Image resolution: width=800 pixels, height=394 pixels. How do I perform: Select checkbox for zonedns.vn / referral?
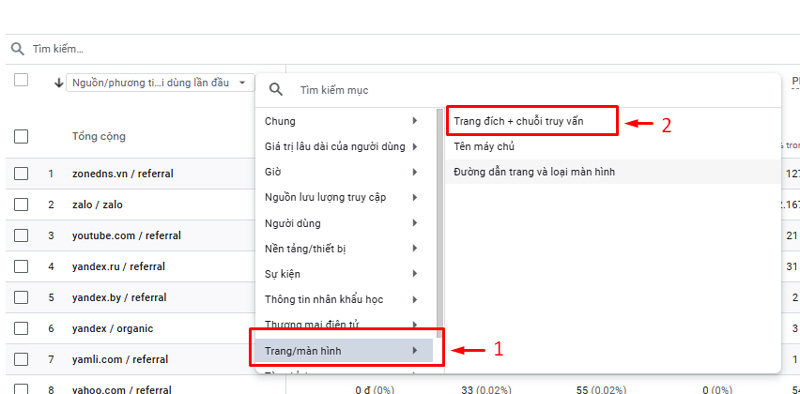21,174
